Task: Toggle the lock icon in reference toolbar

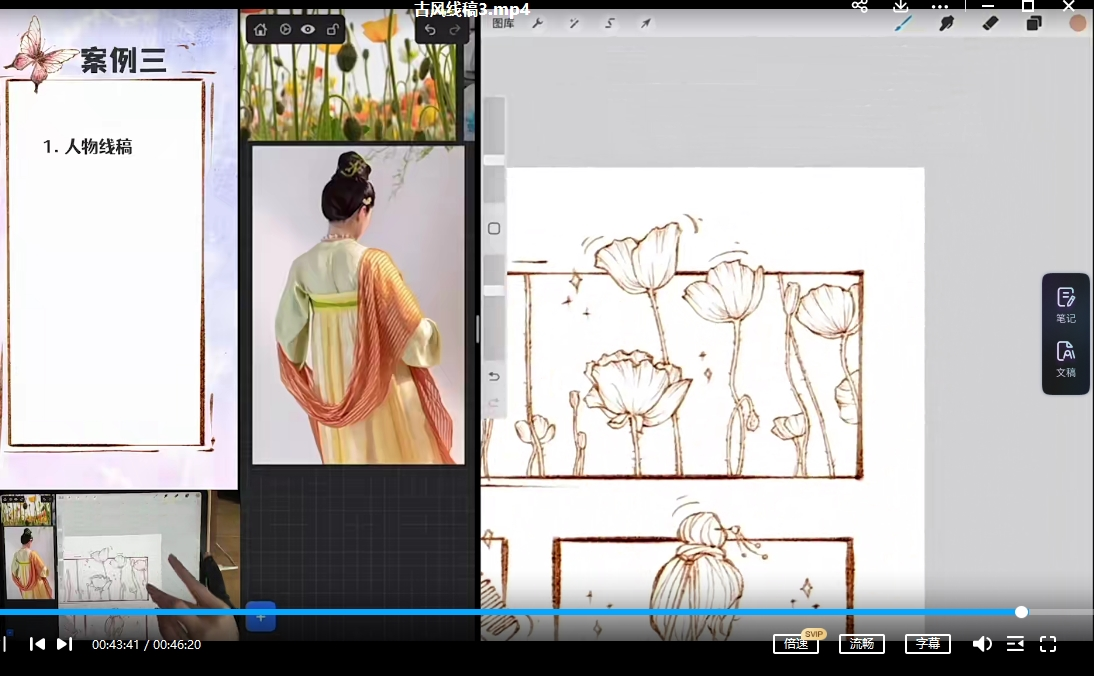Action: coord(332,30)
